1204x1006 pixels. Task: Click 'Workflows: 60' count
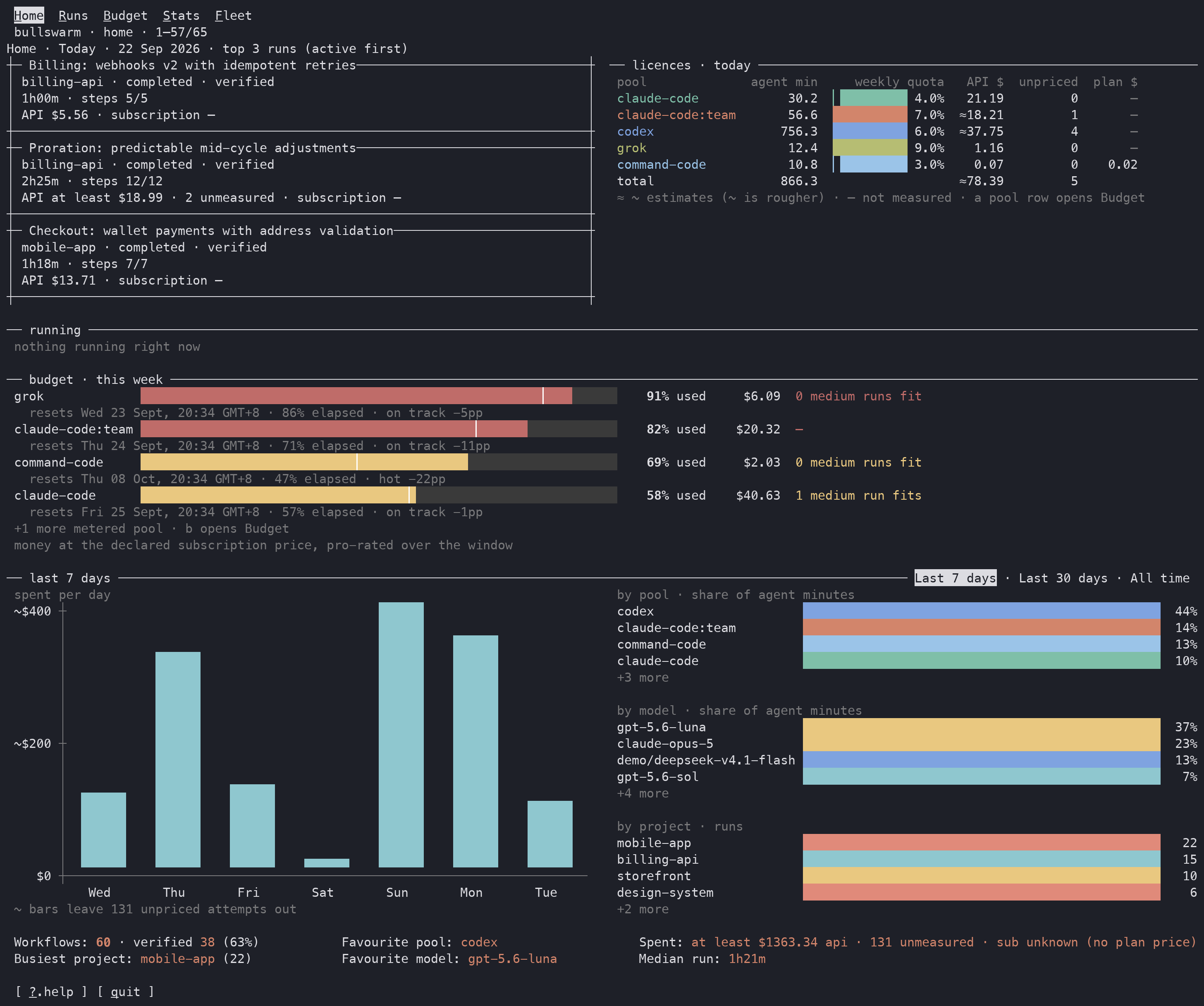[x=103, y=942]
